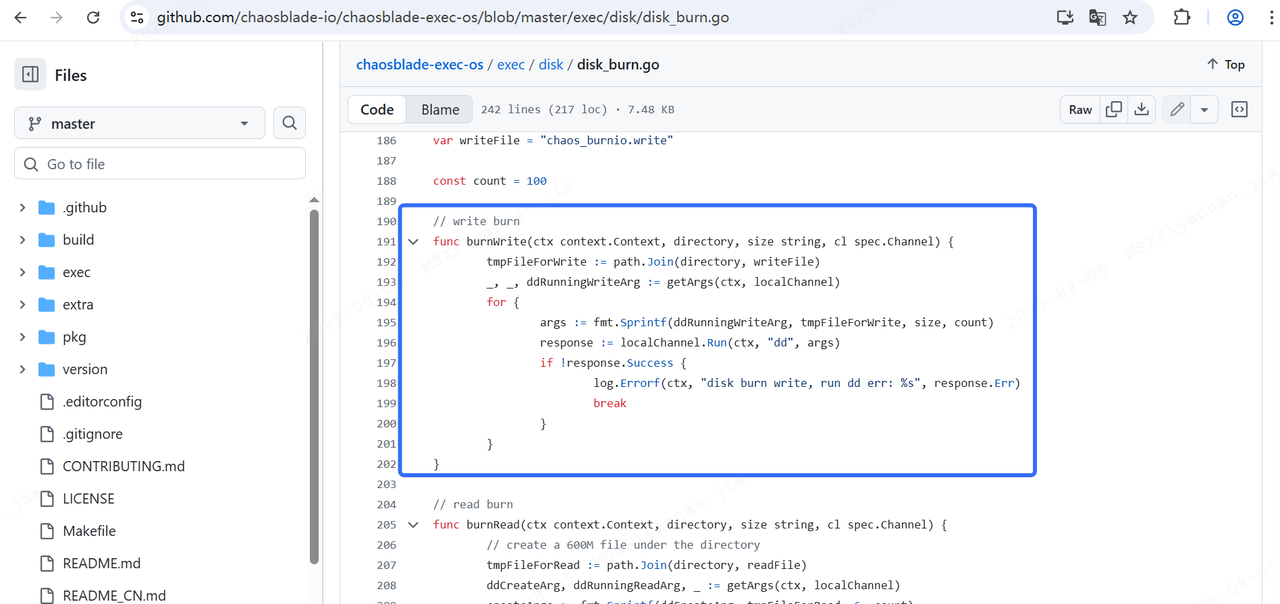Screen dimensions: 1280x604
Task: Switch to the Blame tab
Action: click(440, 109)
